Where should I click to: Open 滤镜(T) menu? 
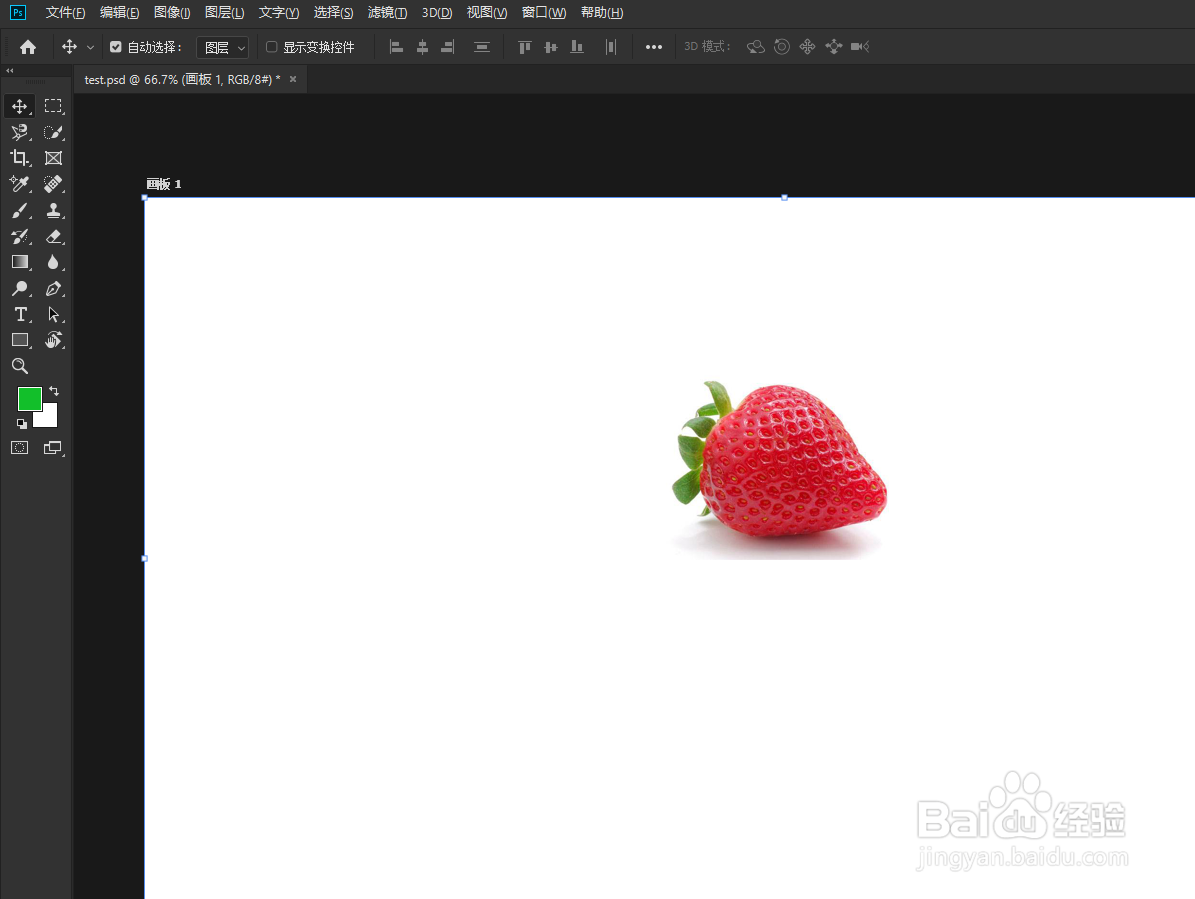click(387, 12)
